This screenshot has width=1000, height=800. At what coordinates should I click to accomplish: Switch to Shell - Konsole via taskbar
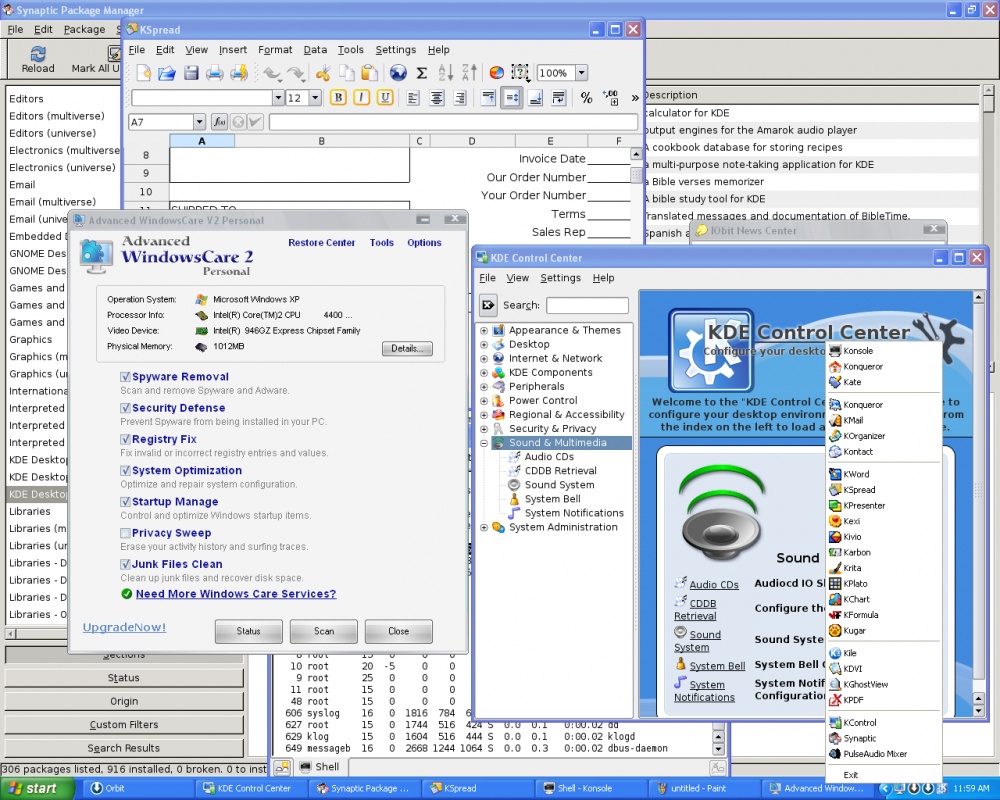click(590, 788)
